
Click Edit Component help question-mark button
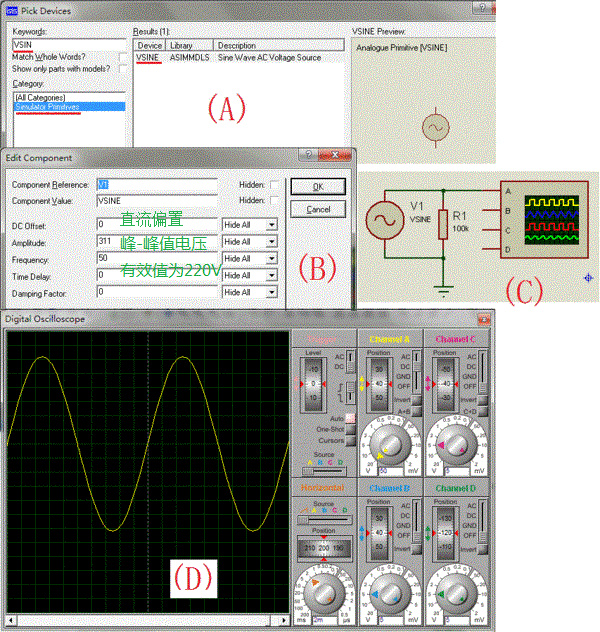tap(308, 154)
